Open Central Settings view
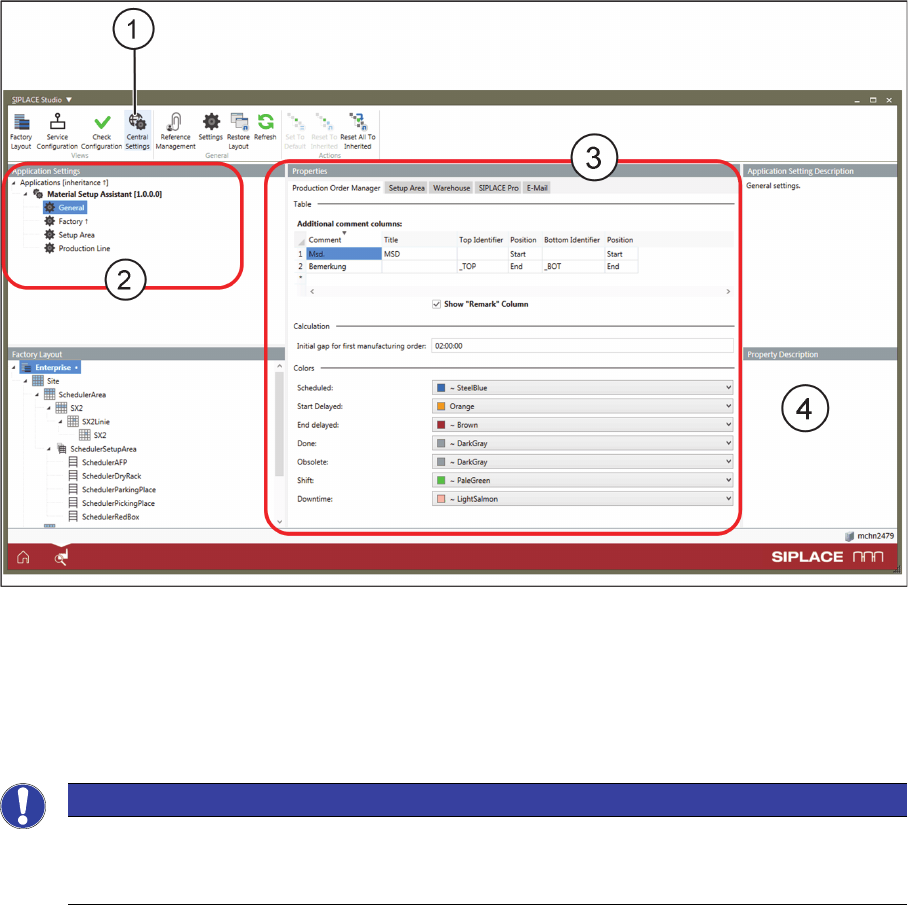The height and width of the screenshot is (905, 908). point(137,131)
